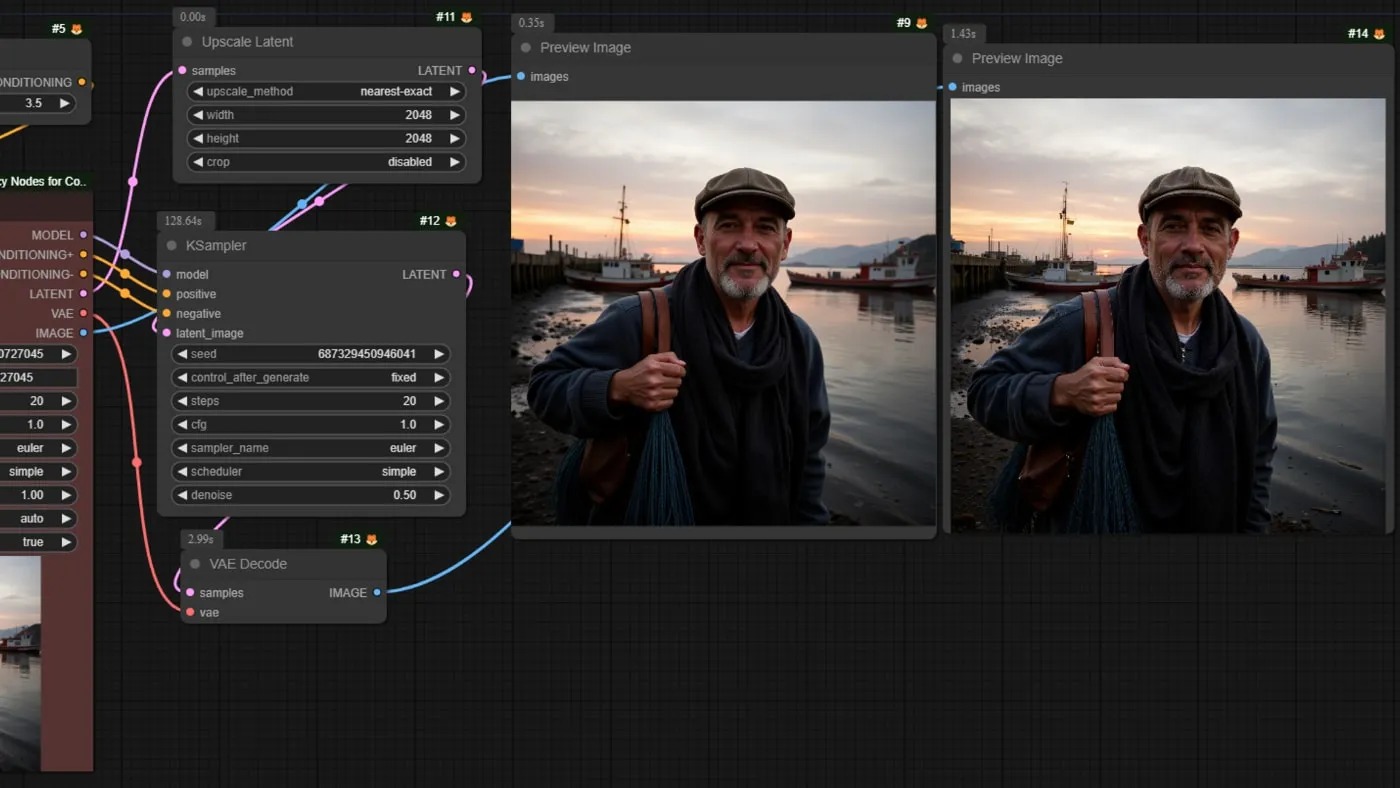Open the sampler_name dropdown in KSampler
Image resolution: width=1400 pixels, height=788 pixels.
click(x=310, y=448)
